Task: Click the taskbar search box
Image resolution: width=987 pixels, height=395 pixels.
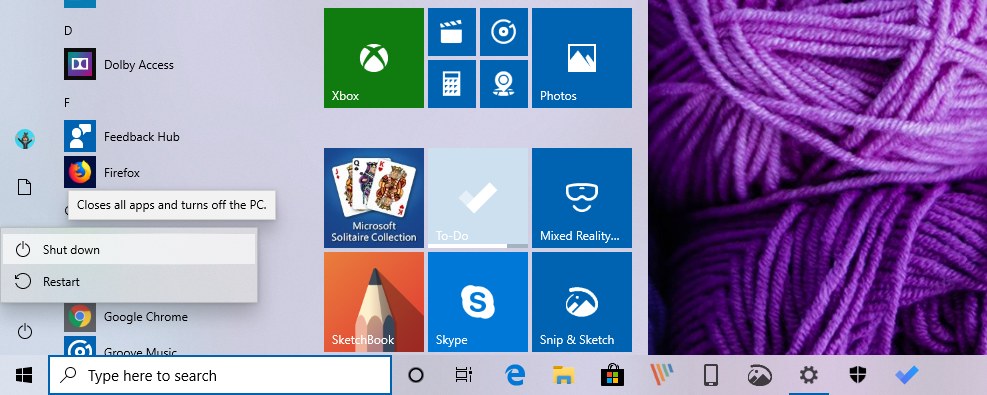Action: [x=220, y=376]
